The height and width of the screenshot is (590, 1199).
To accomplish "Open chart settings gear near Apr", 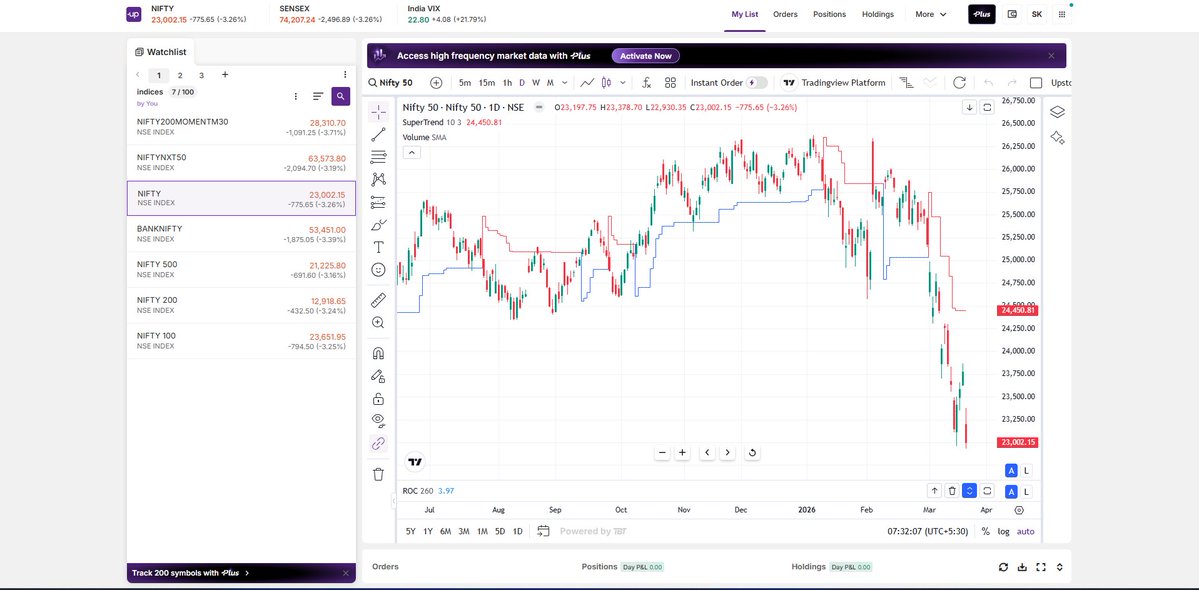I will click(x=1019, y=510).
